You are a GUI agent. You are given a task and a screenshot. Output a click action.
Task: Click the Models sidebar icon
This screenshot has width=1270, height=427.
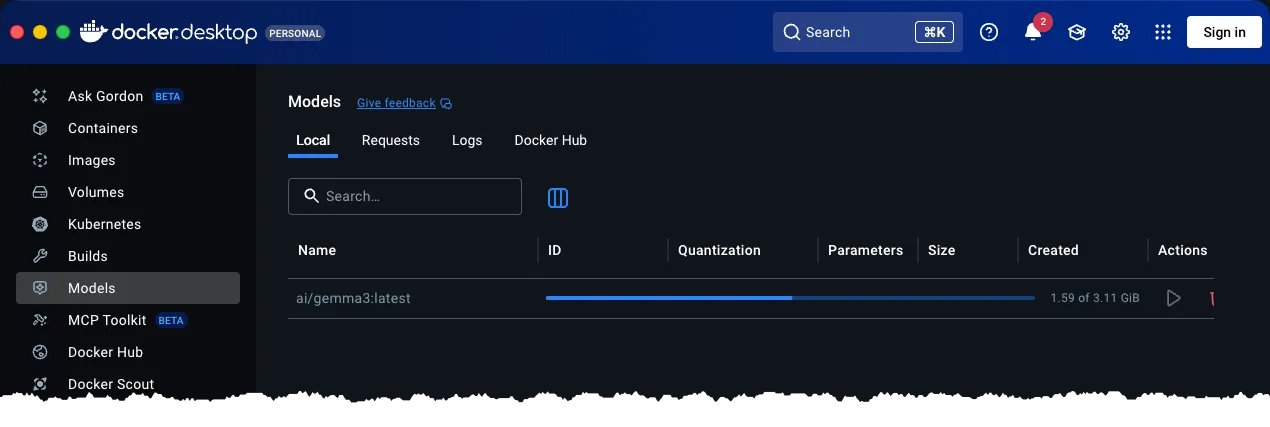[x=40, y=288]
